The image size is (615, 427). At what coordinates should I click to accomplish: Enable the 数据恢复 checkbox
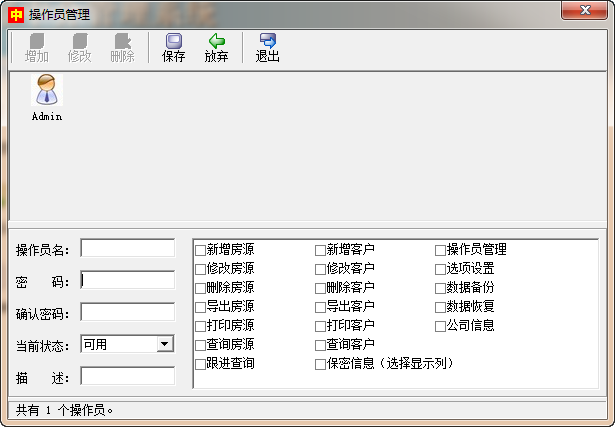coord(440,307)
